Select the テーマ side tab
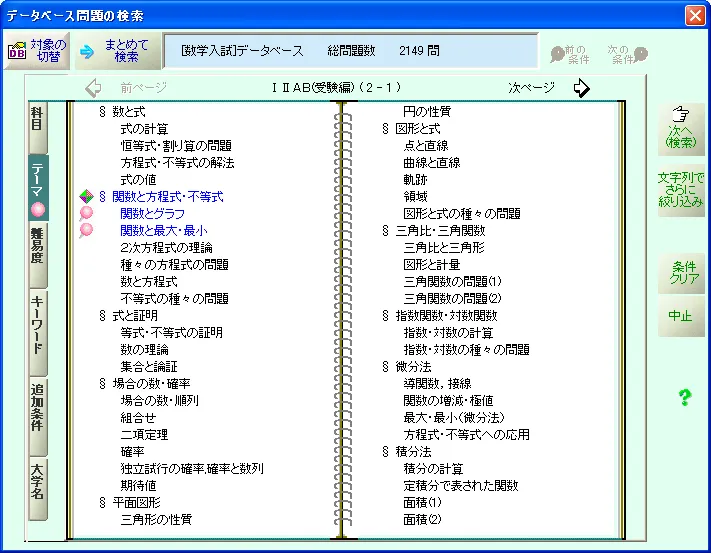Viewport: 711px width, 553px height. [38, 188]
